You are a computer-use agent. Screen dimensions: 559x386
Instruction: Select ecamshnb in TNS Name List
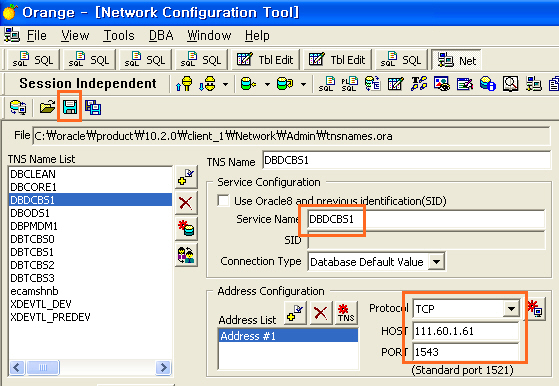click(90, 291)
